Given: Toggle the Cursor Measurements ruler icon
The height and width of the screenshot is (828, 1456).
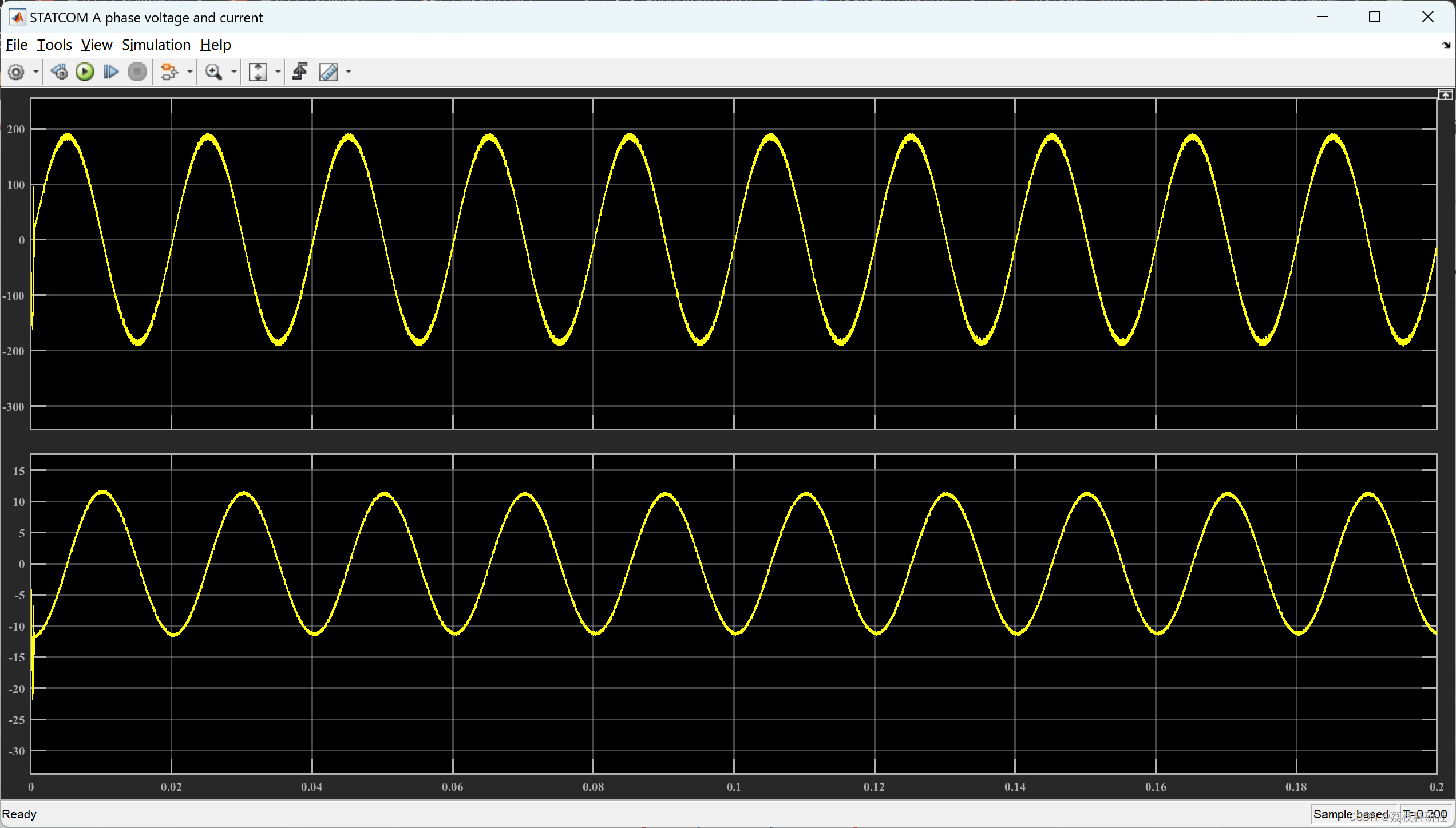Looking at the screenshot, I should point(329,72).
